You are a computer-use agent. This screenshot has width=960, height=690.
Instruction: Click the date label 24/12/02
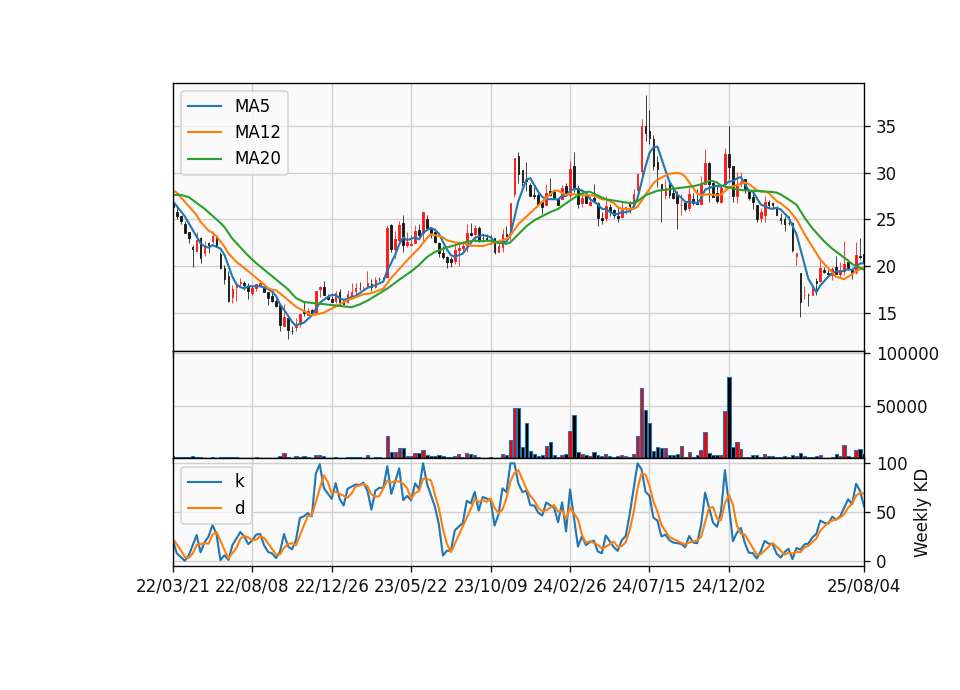tap(729, 586)
